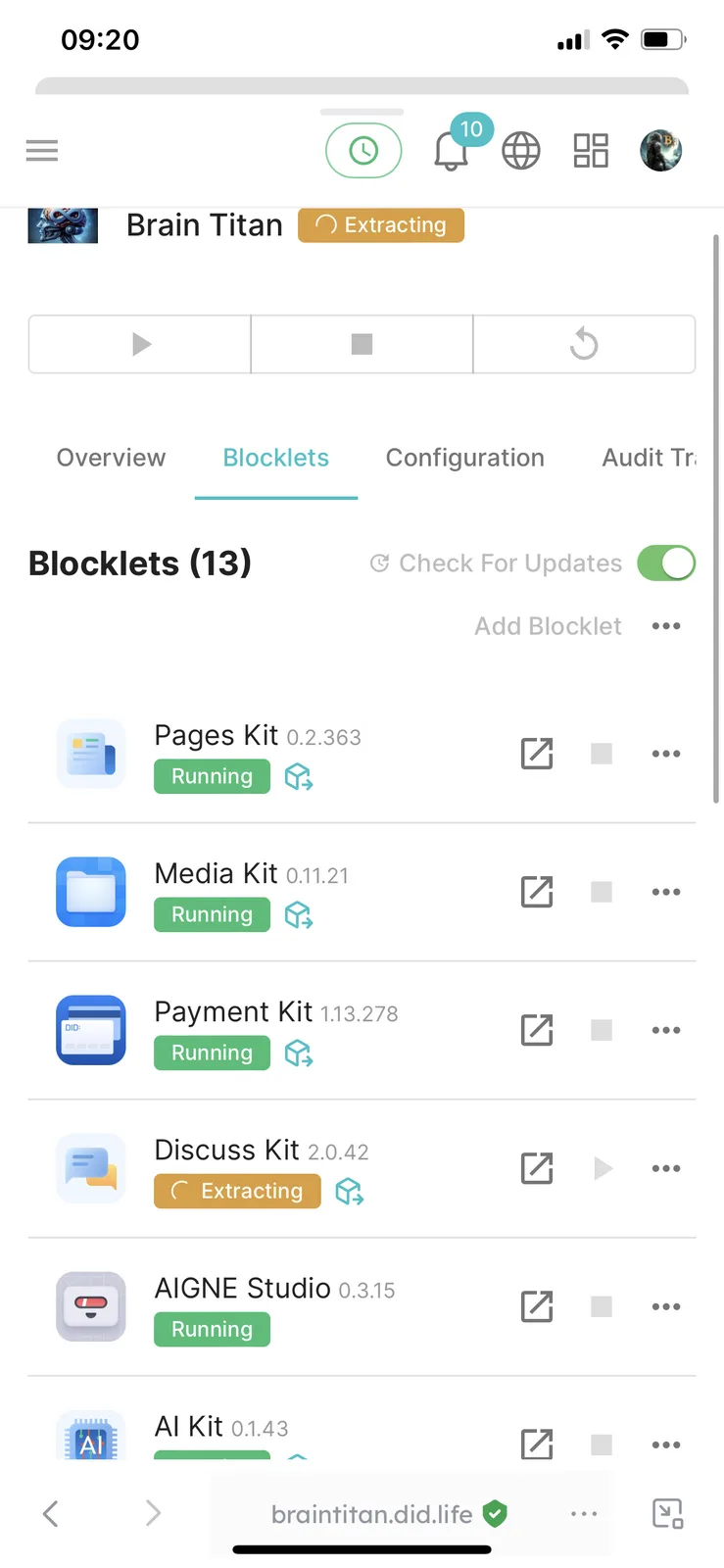Click the restart button for Brain Titan

(584, 344)
